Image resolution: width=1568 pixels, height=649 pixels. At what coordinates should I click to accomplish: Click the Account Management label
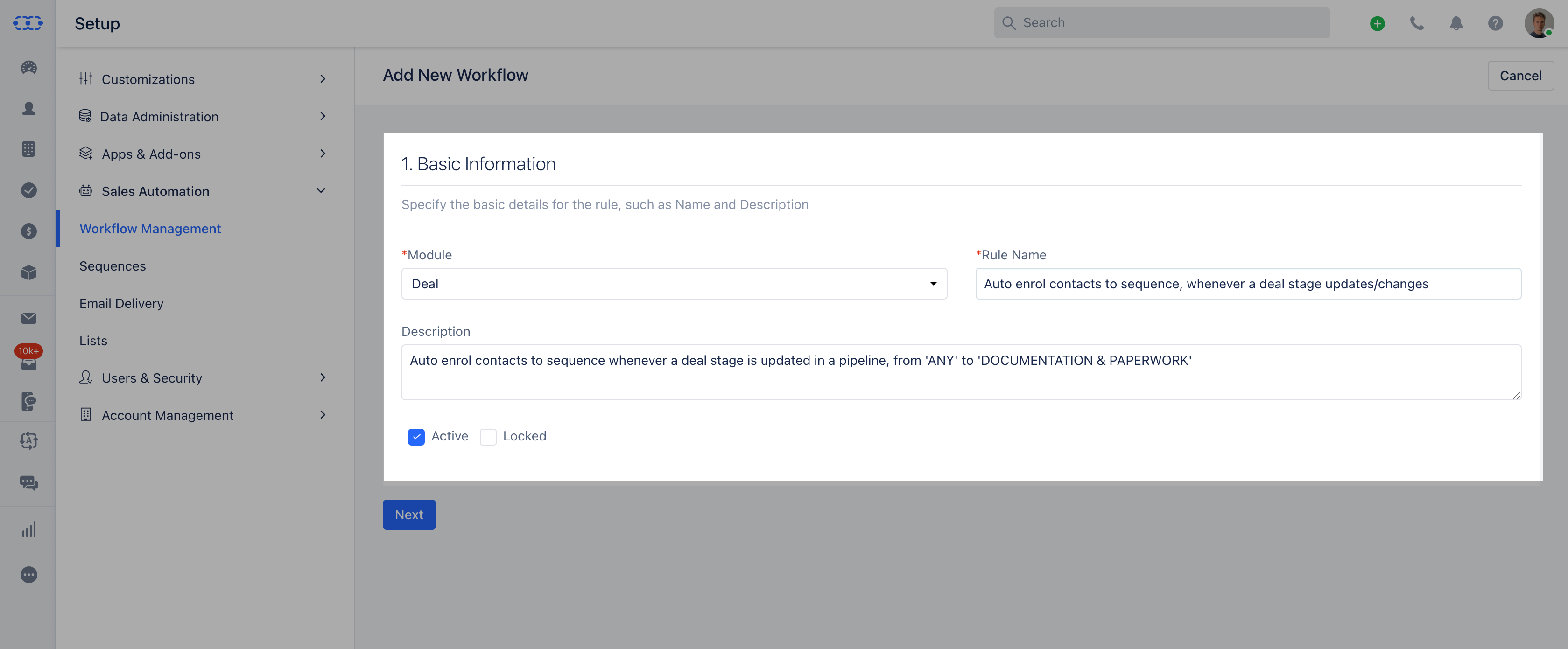[168, 415]
